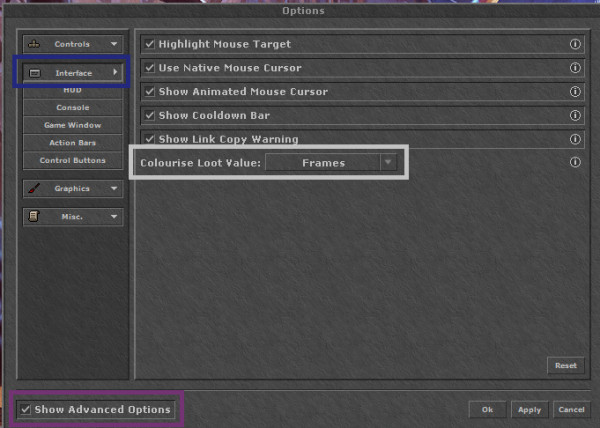Open the Control Buttons subcategory

click(73, 160)
